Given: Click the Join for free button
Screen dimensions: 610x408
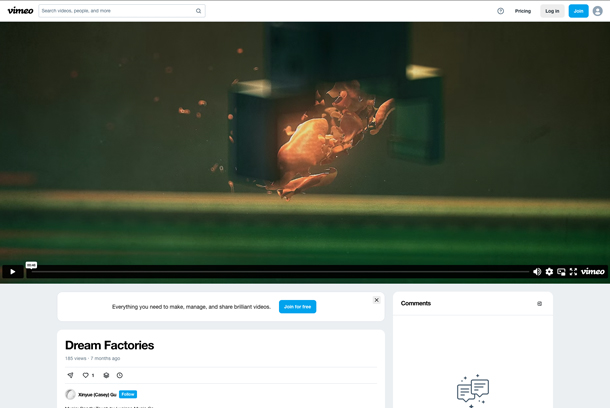Looking at the screenshot, I should point(297,306).
